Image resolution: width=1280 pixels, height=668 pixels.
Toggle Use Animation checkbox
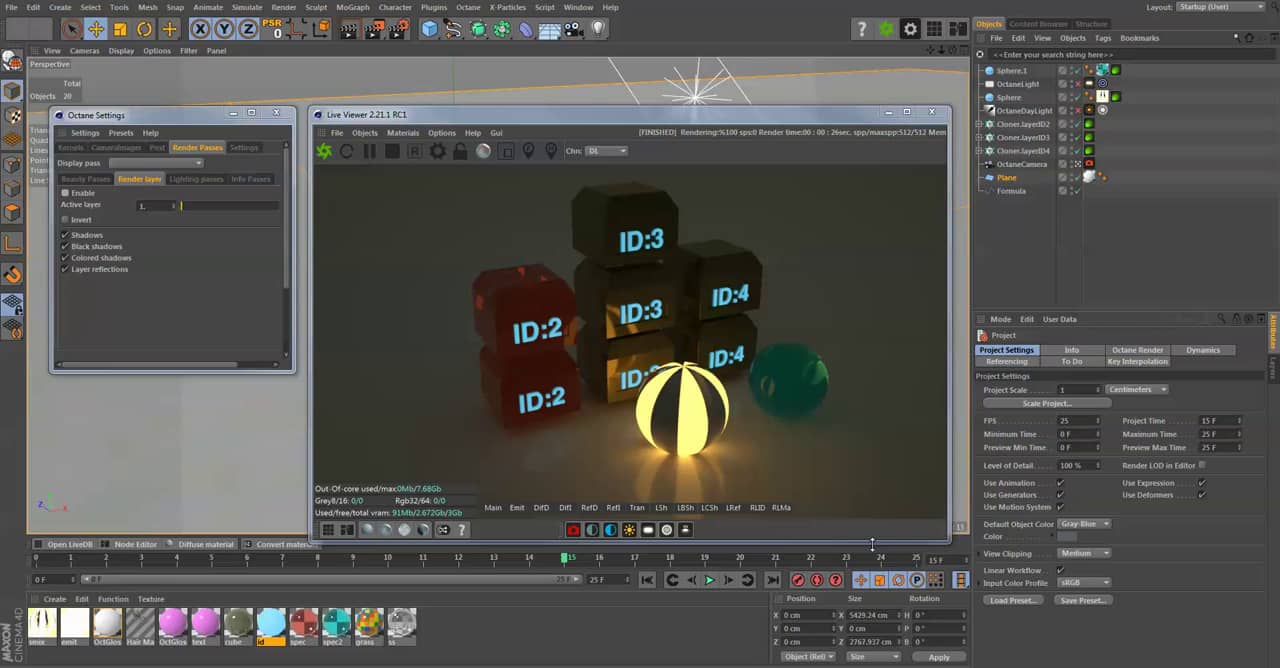click(1060, 483)
